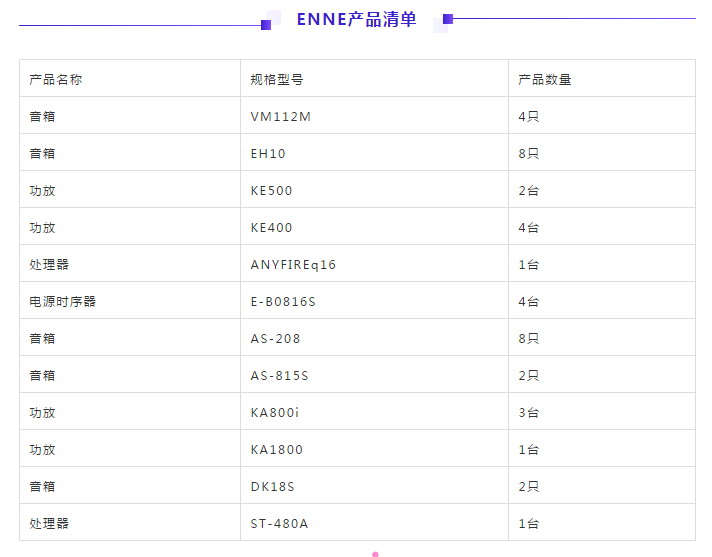Select the 规格型号 column header
Viewport: 712px width, 557px height.
(277, 79)
